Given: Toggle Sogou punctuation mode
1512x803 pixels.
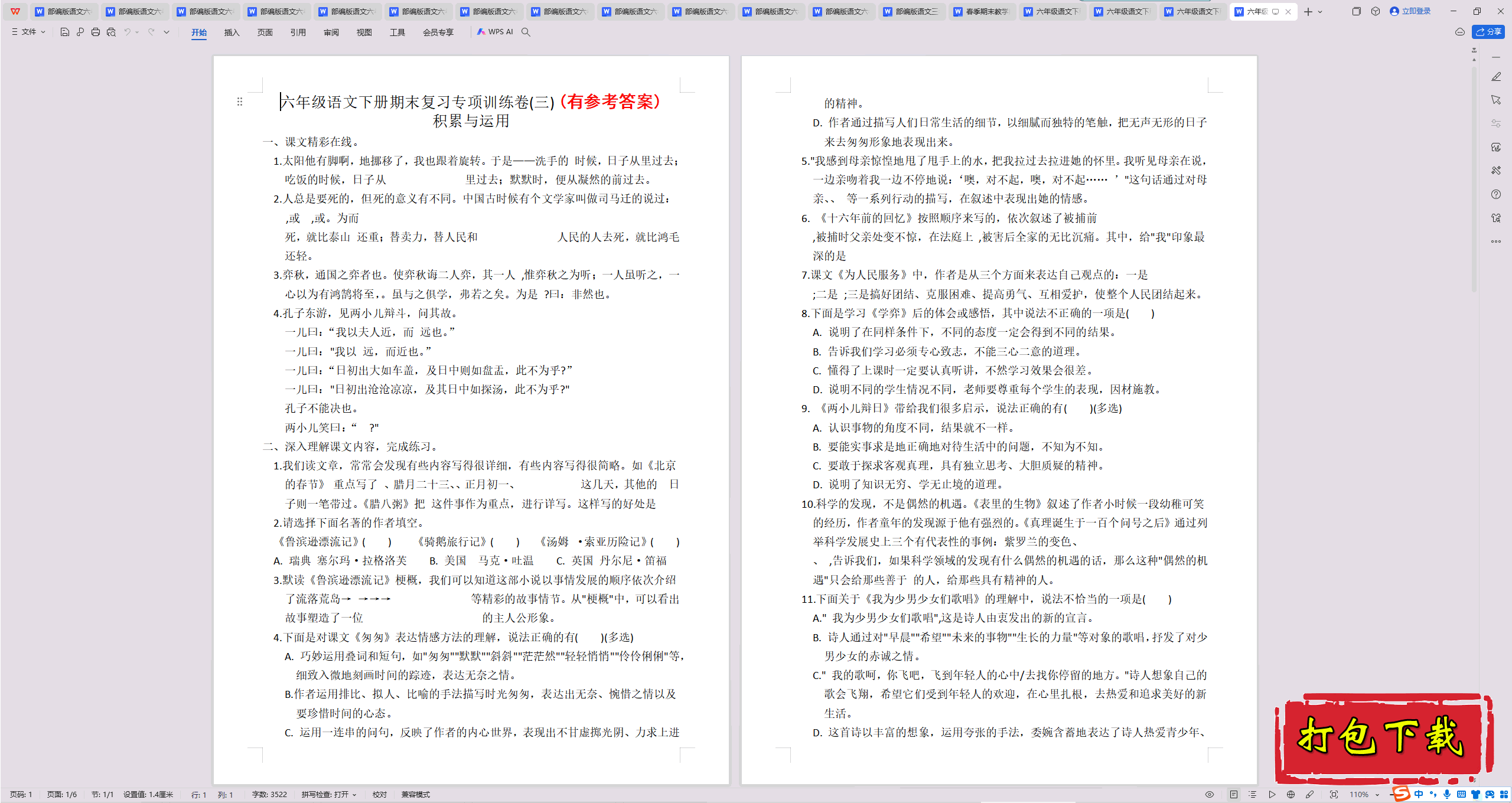Looking at the screenshot, I should click(x=1433, y=795).
